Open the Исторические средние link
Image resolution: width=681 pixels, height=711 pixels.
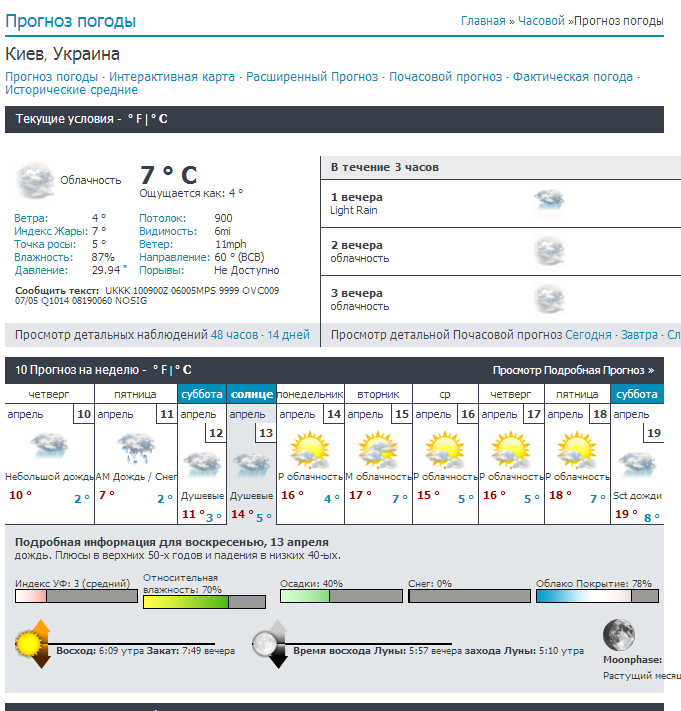pos(71,90)
